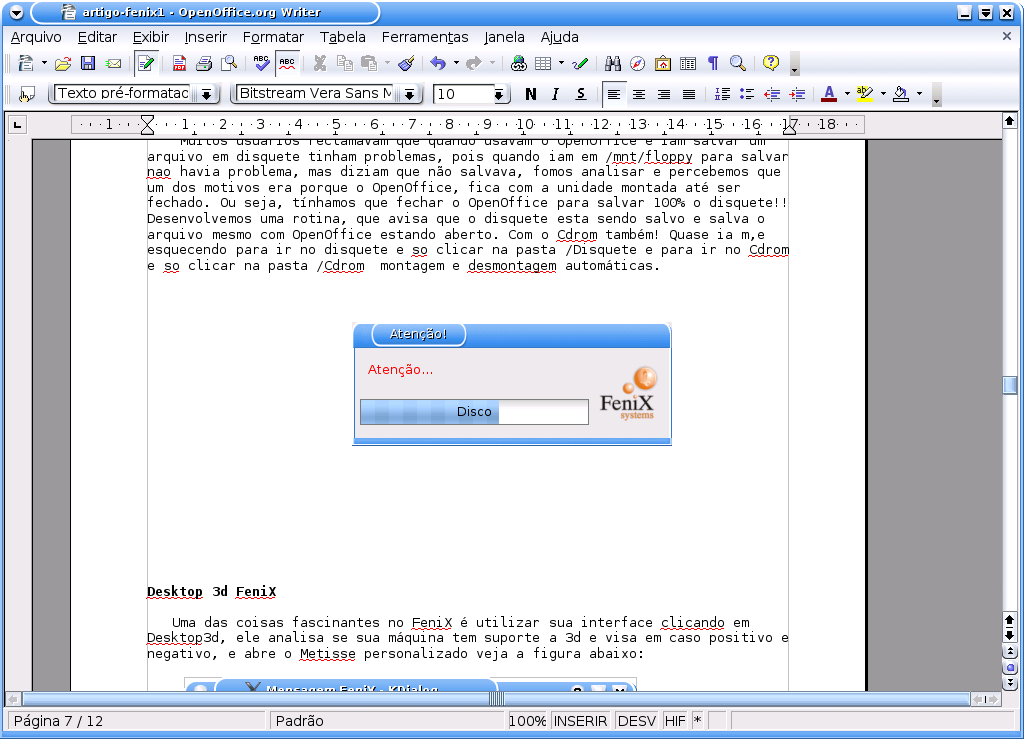This screenshot has height=739, width=1024.
Task: Toggle bulleted list
Action: 746,95
